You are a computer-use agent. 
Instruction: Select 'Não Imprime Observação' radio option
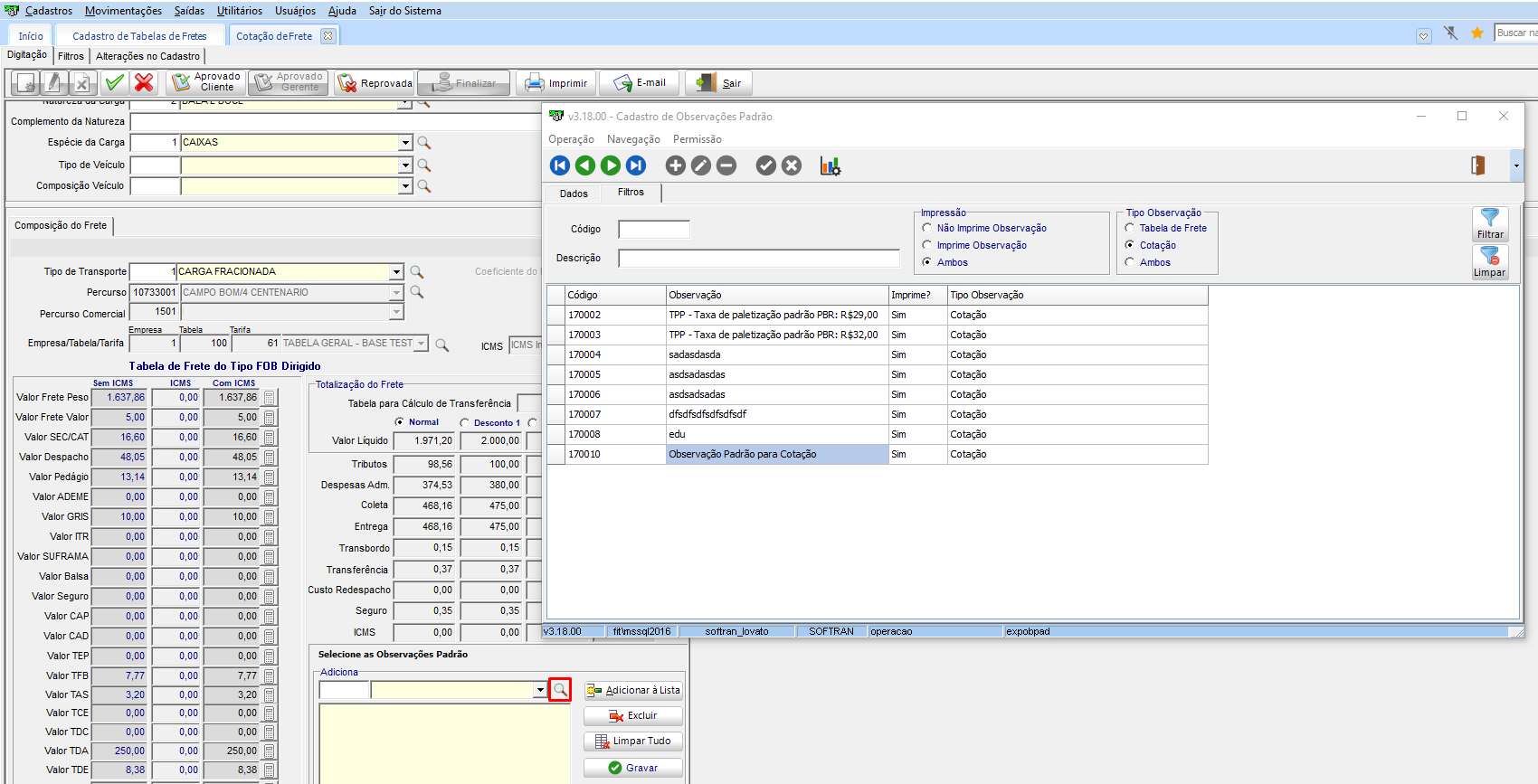coord(927,228)
